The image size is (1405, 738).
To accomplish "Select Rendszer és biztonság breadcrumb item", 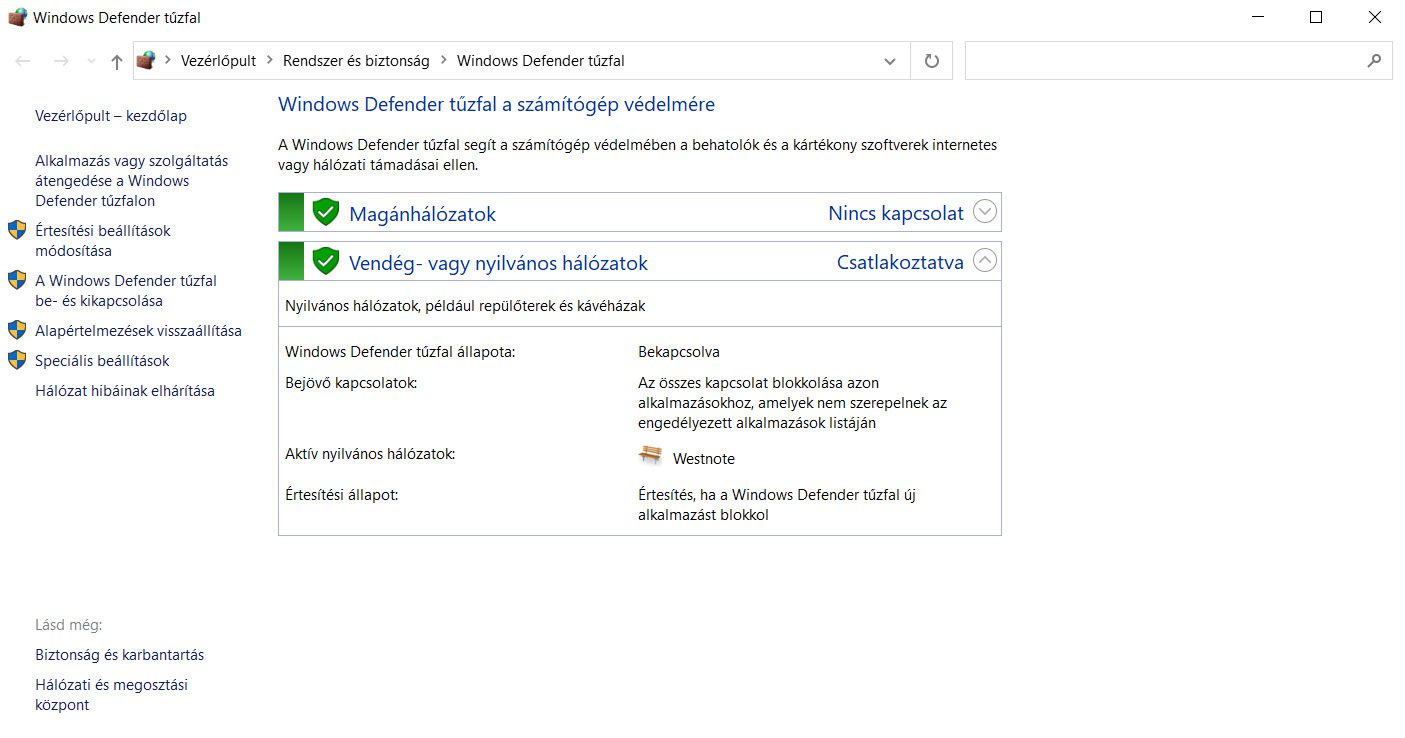I will [356, 61].
